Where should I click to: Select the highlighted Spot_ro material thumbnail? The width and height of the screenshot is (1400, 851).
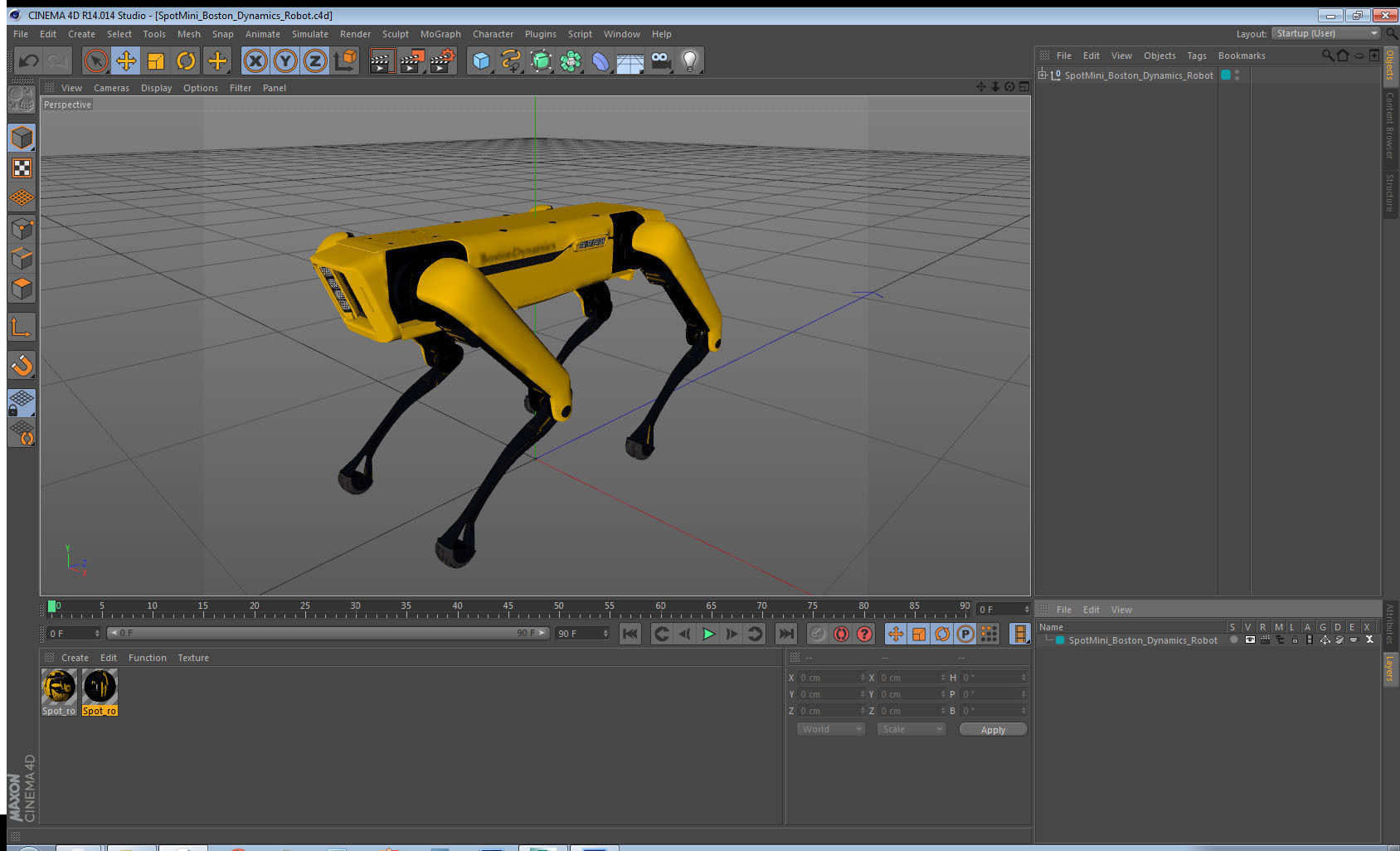point(100,693)
